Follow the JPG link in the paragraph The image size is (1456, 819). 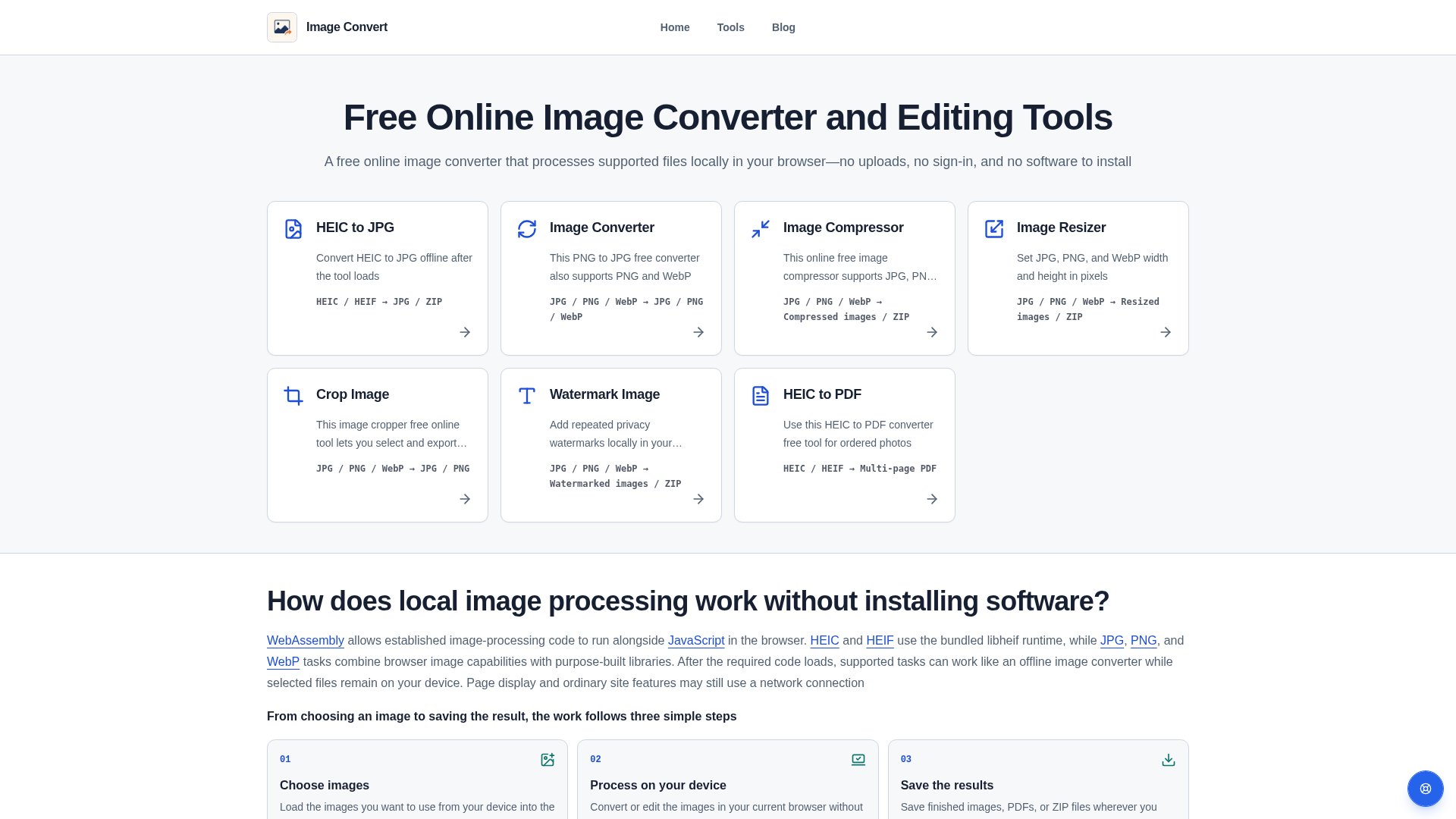pyautogui.click(x=1112, y=641)
